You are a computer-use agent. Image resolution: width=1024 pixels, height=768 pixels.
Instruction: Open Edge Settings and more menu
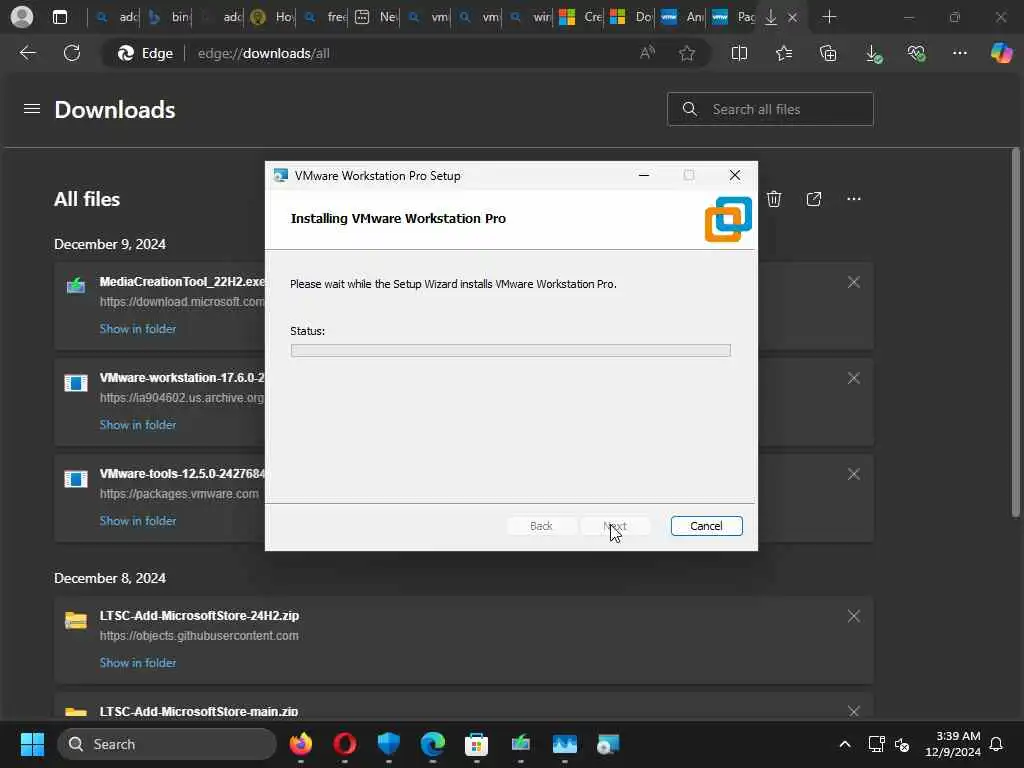pyautogui.click(x=959, y=53)
